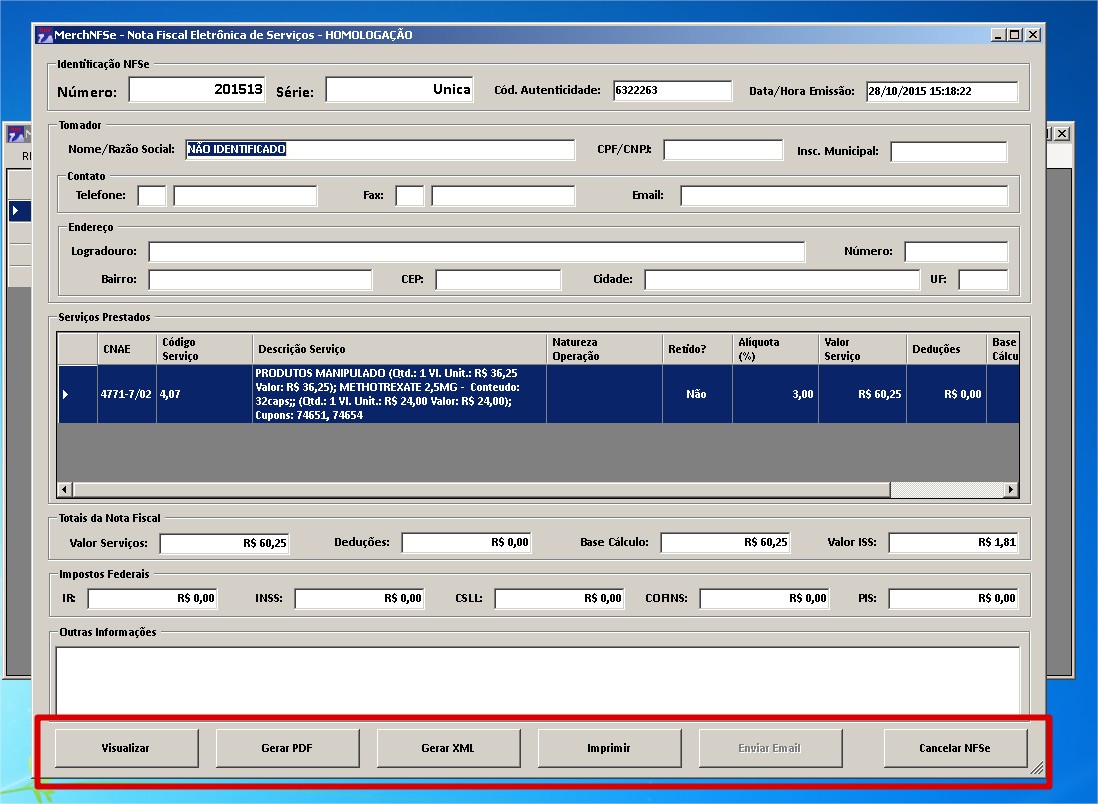Click the horizontal scrollbar thumb in services grid
This screenshot has height=804, width=1098.
[481, 490]
